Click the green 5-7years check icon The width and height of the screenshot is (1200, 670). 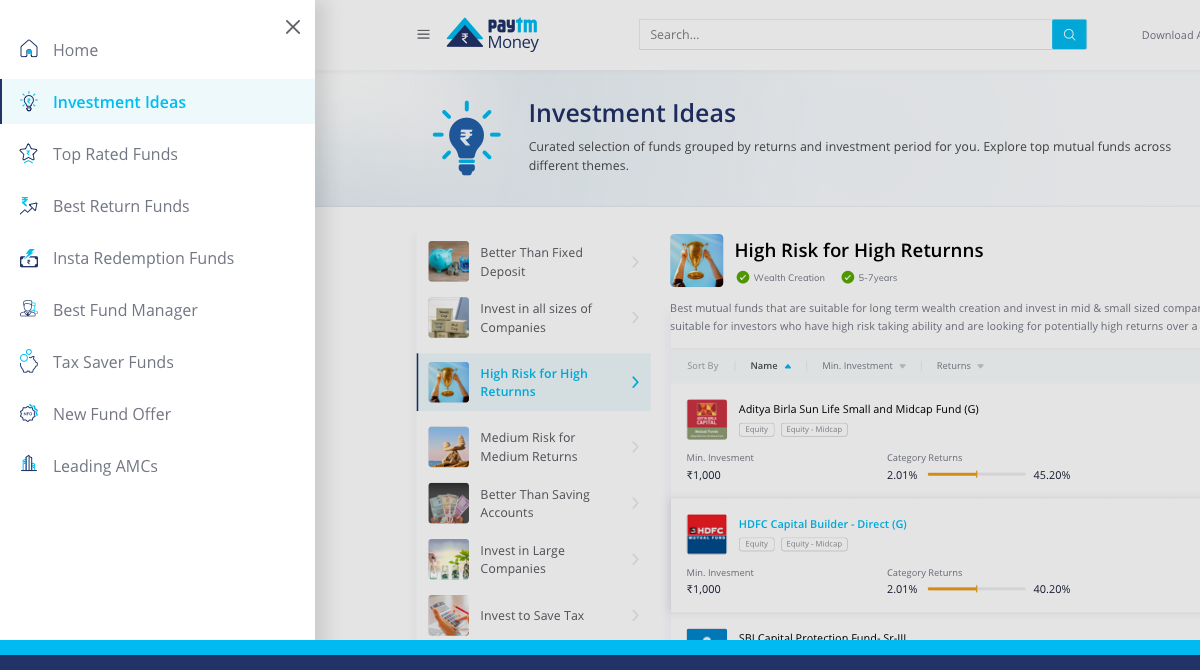(848, 277)
